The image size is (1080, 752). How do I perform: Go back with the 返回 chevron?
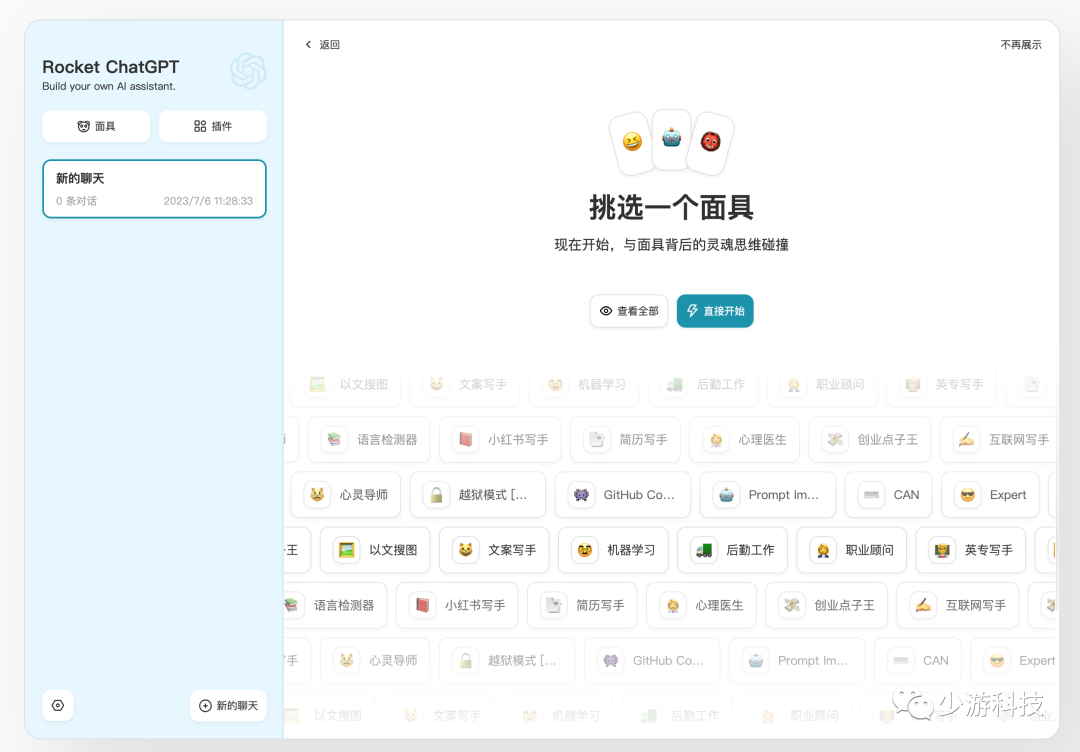322,45
